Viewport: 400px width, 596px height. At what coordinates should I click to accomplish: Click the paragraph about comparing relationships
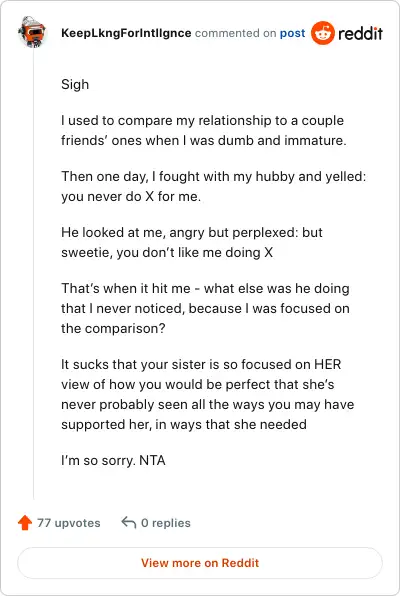(x=204, y=130)
